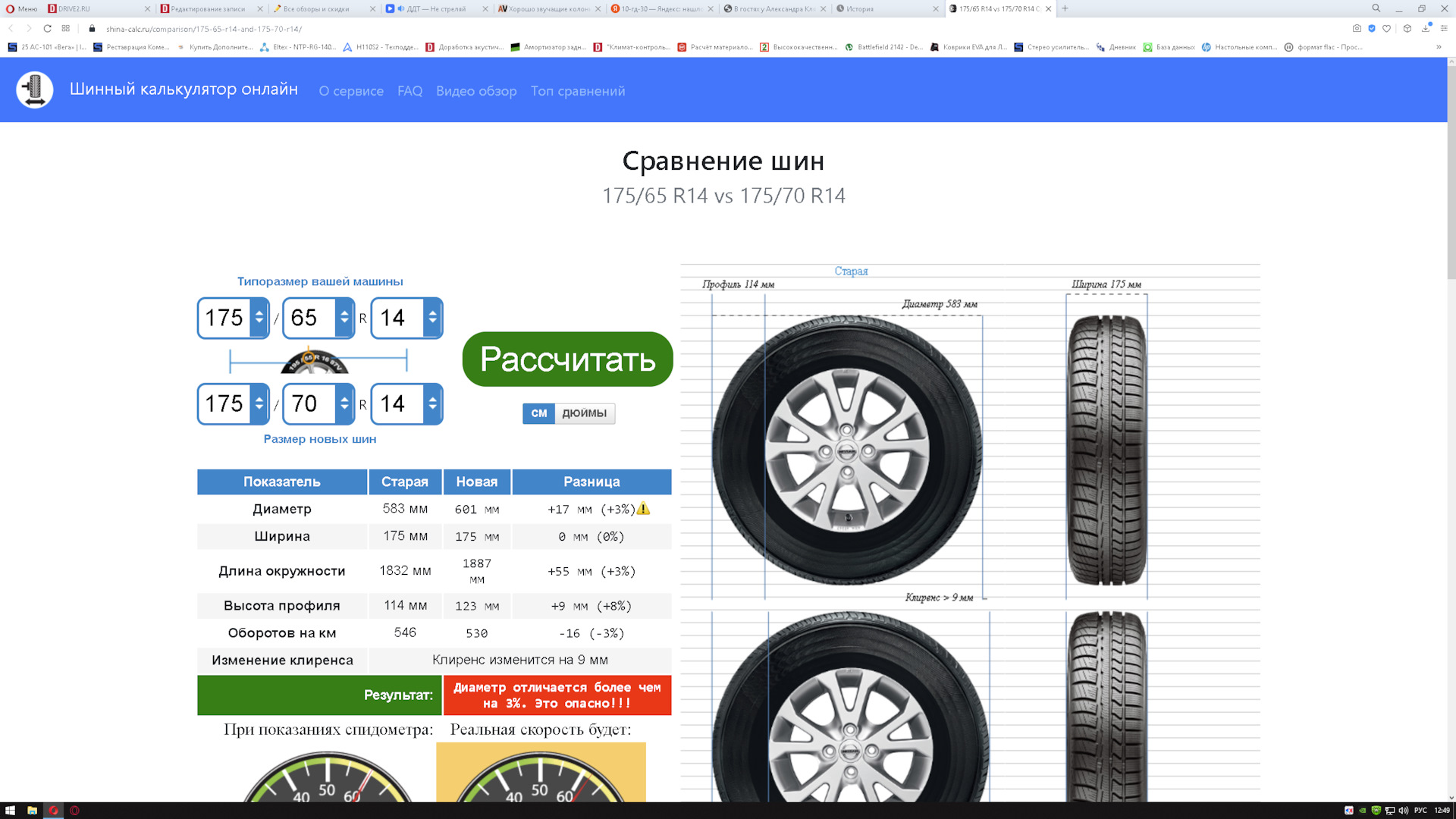Image resolution: width=1456 pixels, height=819 pixels.
Task: Click the old tire wheel image
Action: coord(847,450)
